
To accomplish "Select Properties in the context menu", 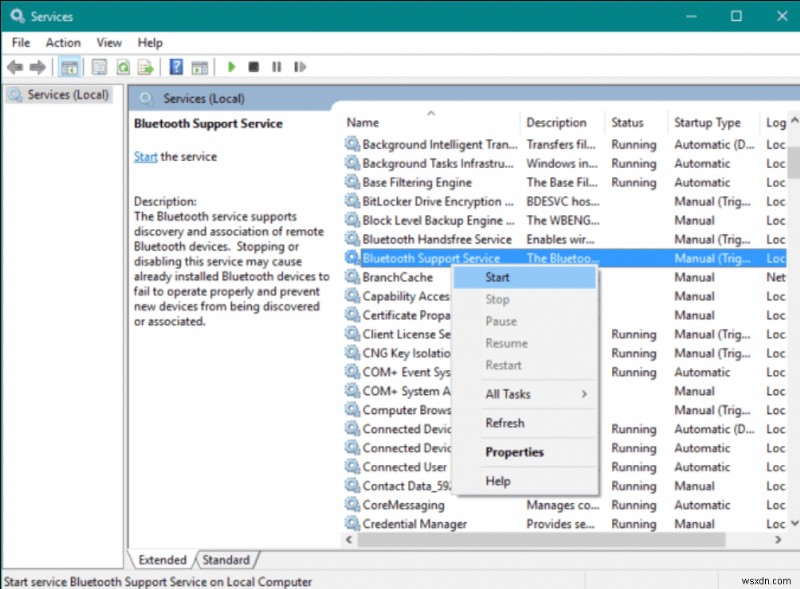I will click(516, 452).
